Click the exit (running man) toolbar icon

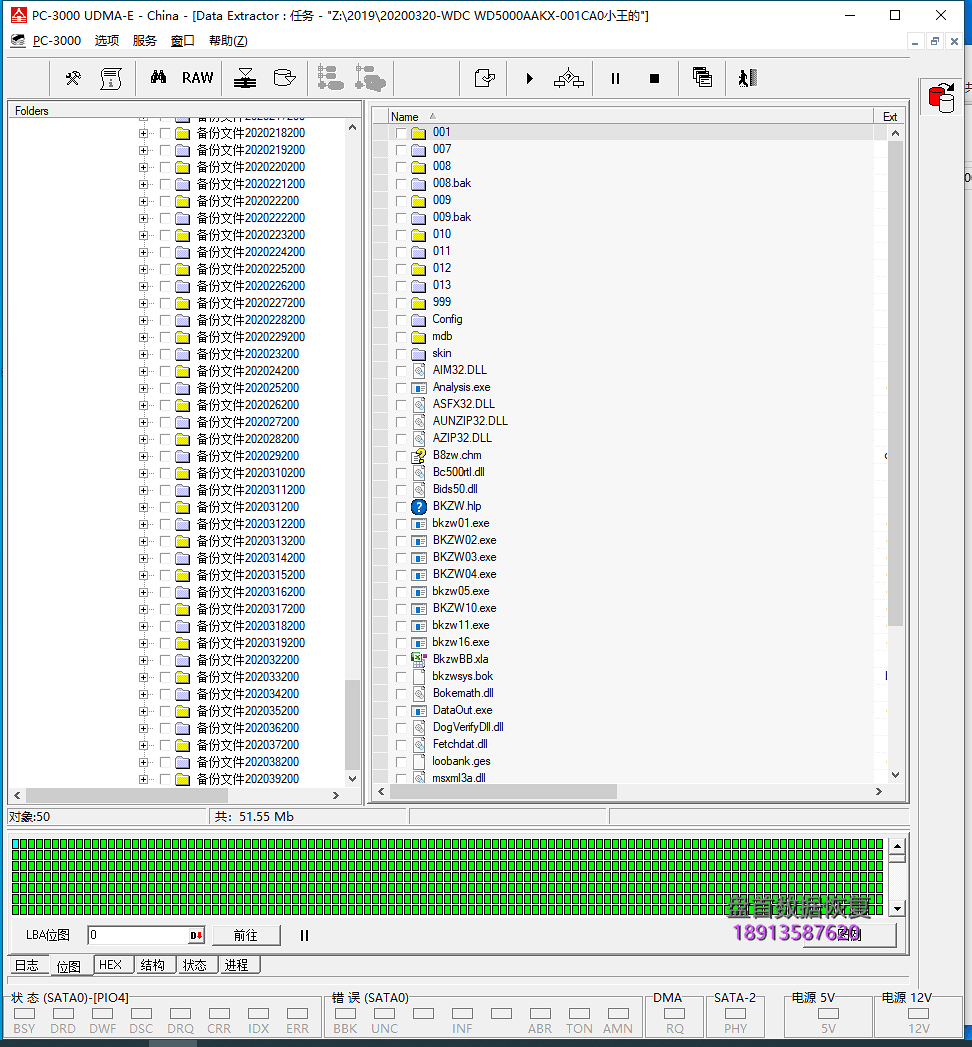[x=748, y=78]
